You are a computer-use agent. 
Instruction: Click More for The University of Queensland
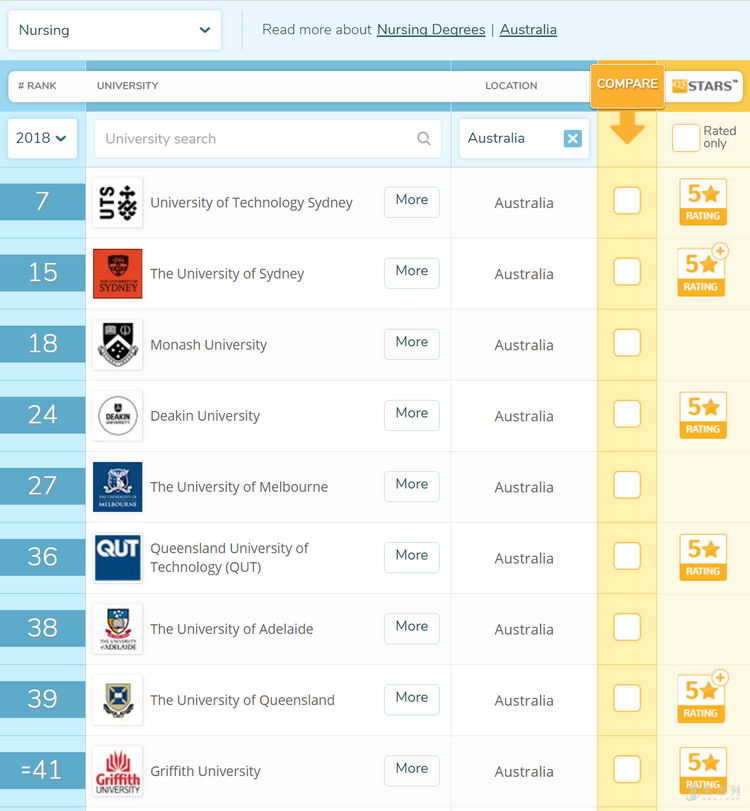(412, 699)
